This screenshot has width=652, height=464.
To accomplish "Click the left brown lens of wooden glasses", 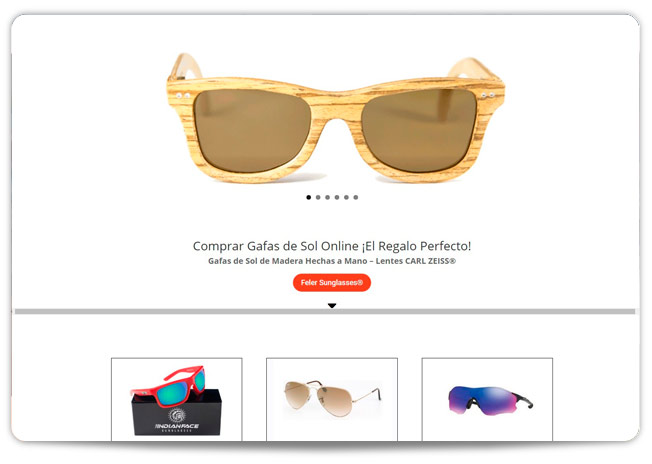I will pos(252,131).
